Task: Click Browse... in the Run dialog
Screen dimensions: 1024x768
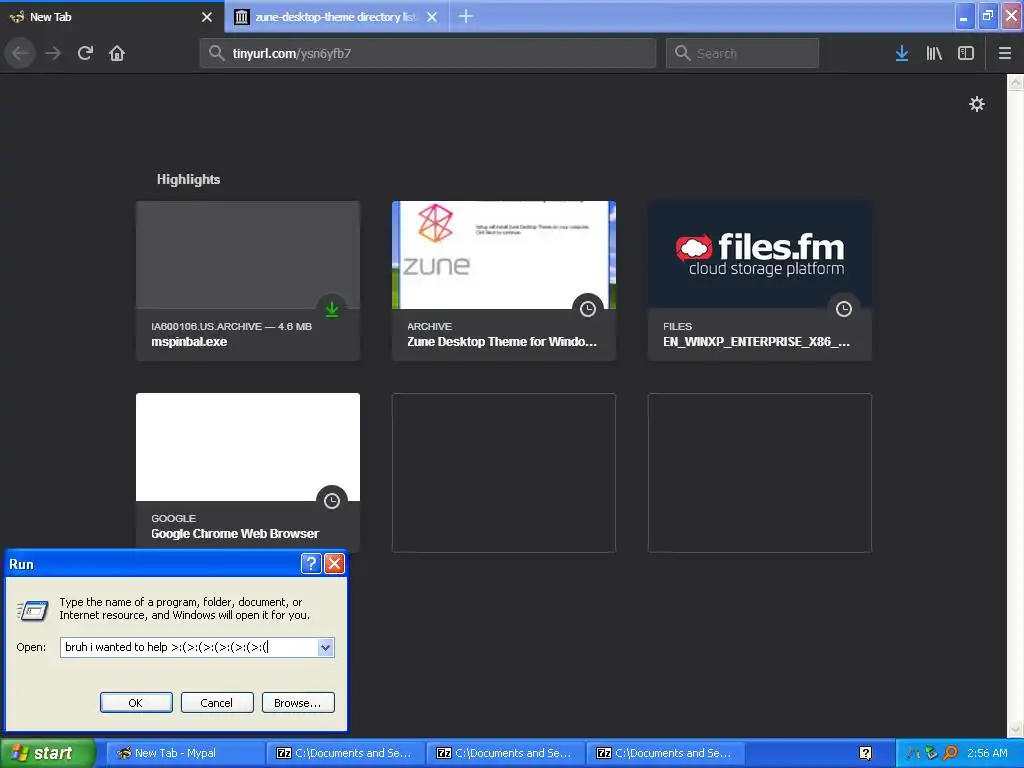Action: 298,703
